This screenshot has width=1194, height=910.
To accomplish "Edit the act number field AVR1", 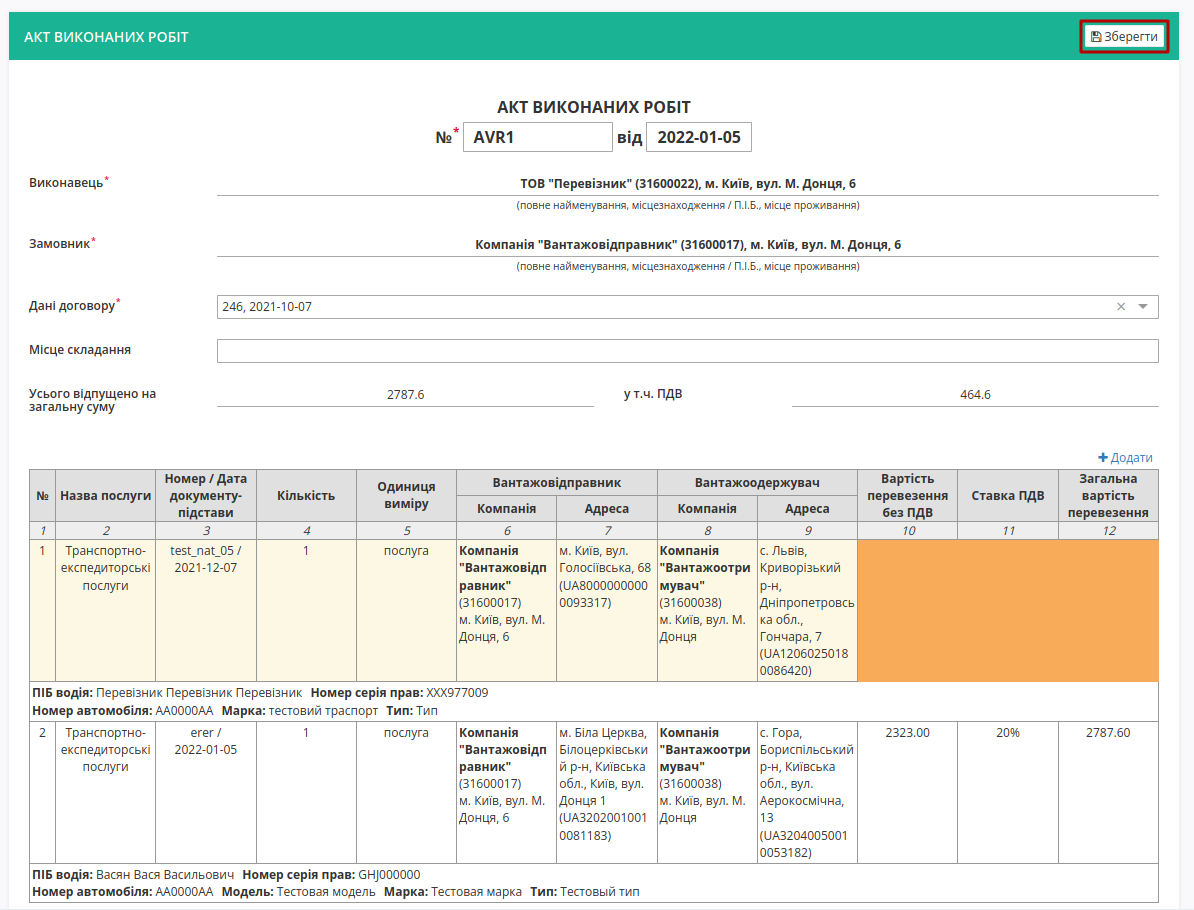I will 538,137.
